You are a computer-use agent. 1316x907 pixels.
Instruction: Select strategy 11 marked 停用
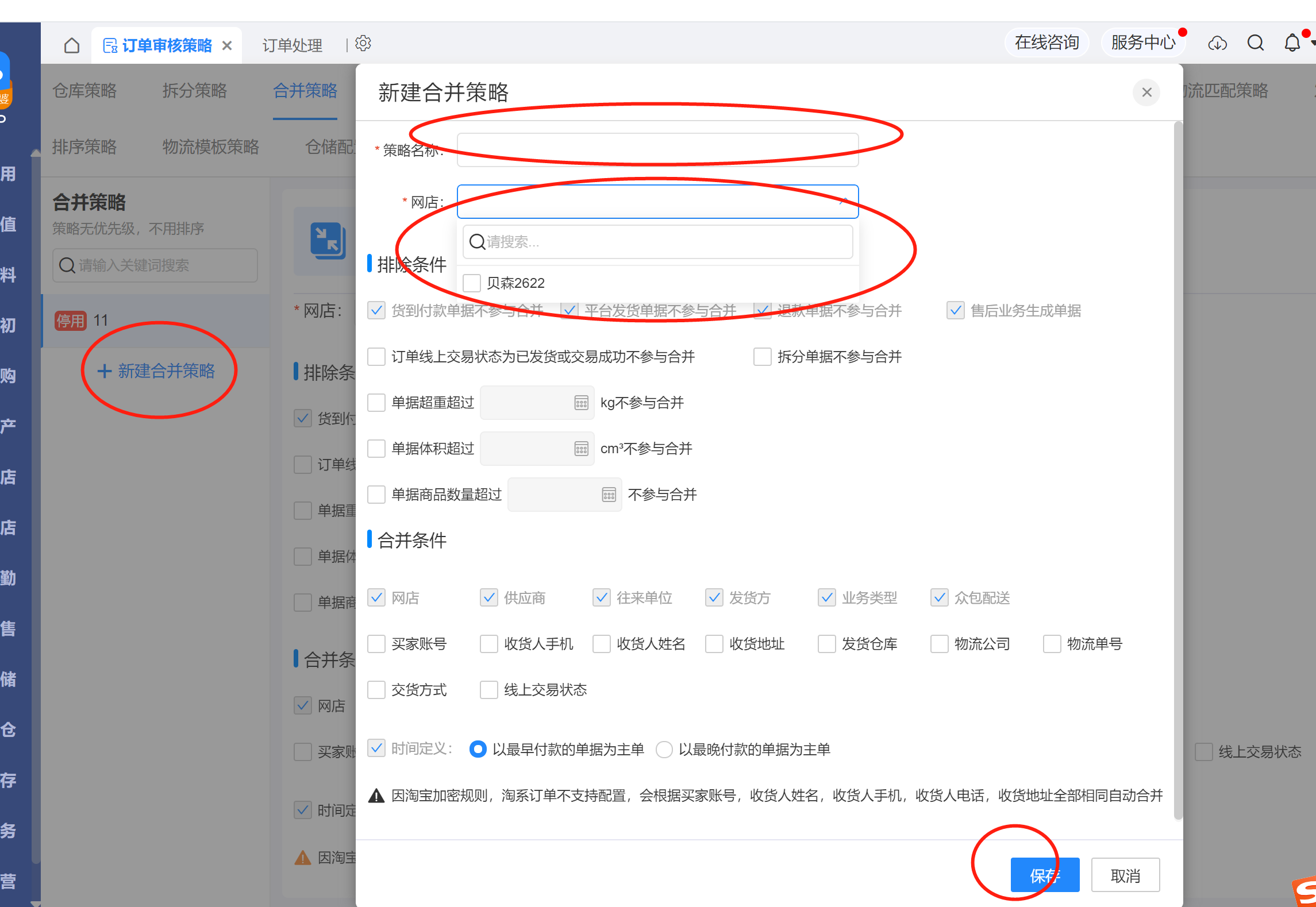tap(156, 321)
